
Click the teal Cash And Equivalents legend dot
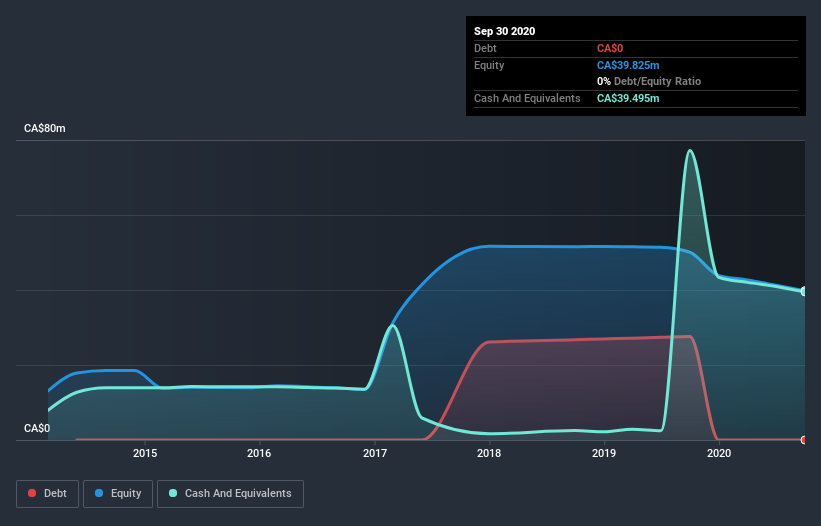173,493
